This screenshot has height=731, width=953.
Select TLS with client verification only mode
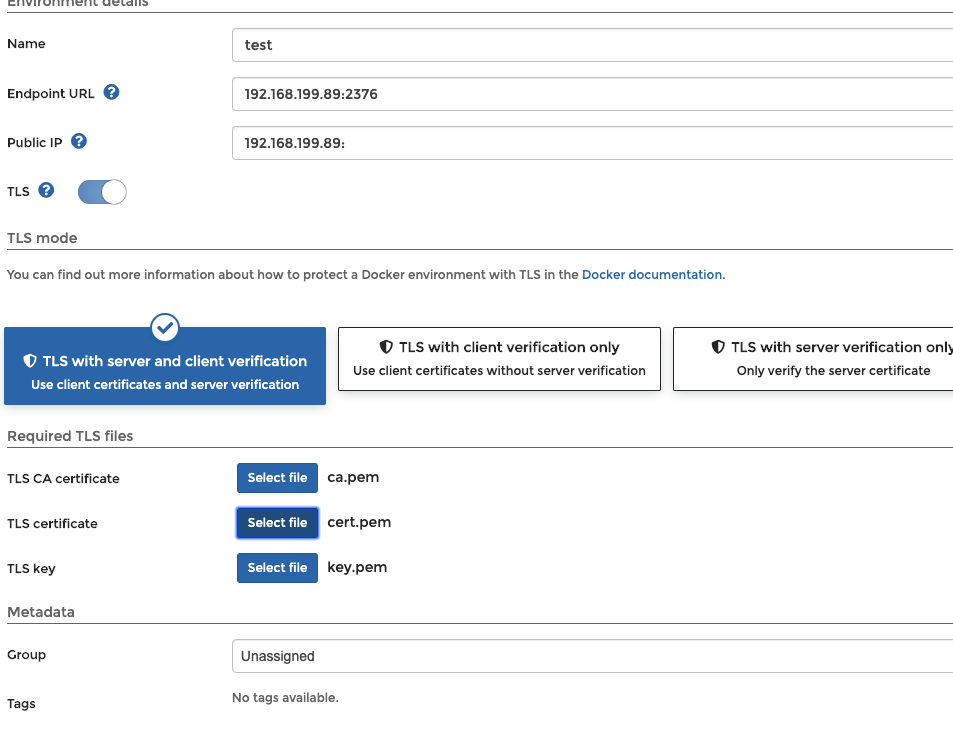pos(499,358)
